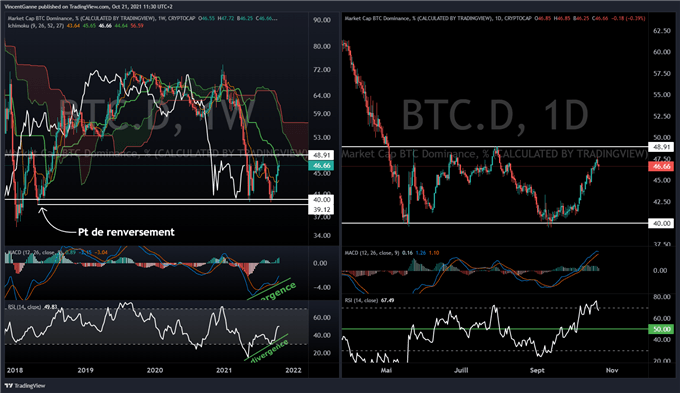Click the 64.00 price axis value
This screenshot has height=393, width=680.
point(322,95)
